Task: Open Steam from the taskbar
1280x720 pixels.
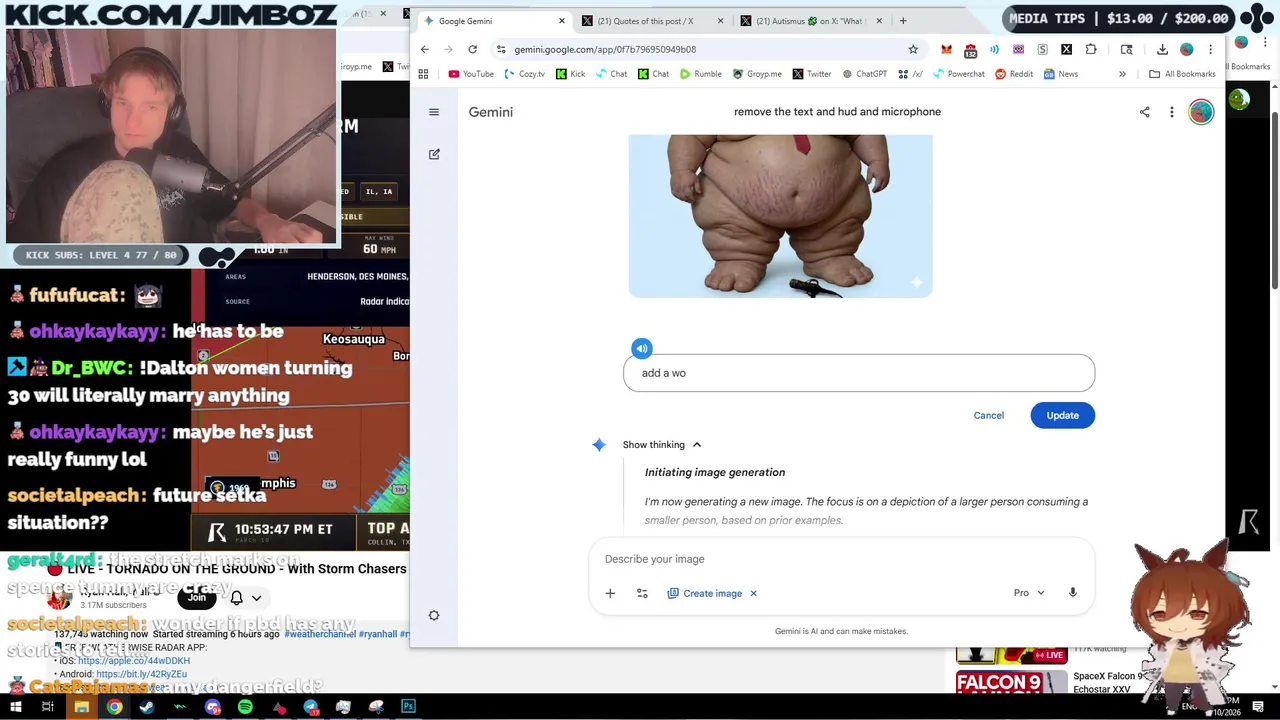Action: pos(147,707)
